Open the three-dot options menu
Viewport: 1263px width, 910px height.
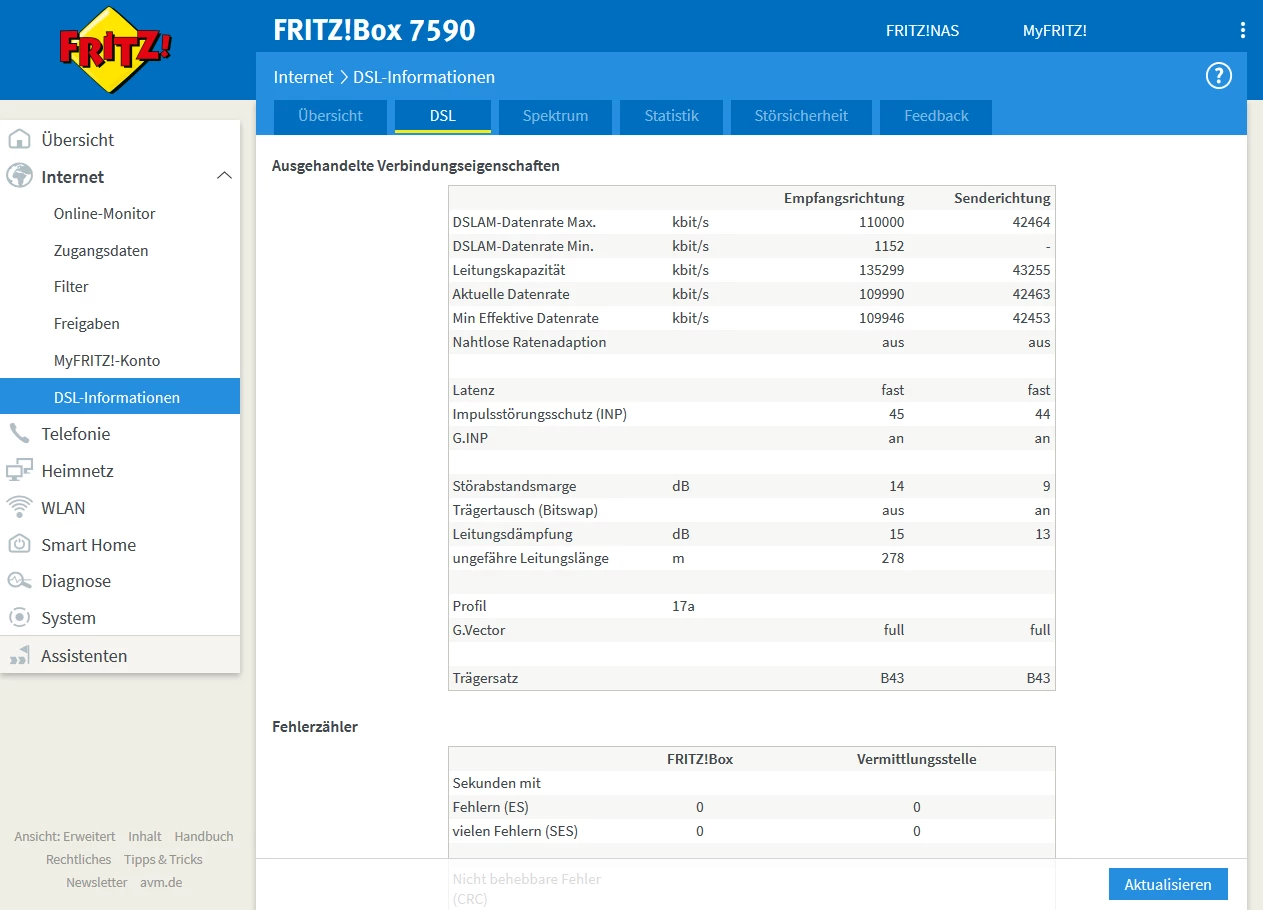pyautogui.click(x=1243, y=30)
